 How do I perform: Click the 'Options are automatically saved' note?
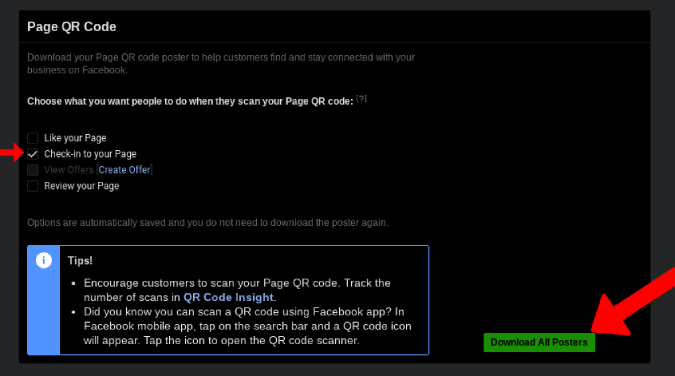207,223
